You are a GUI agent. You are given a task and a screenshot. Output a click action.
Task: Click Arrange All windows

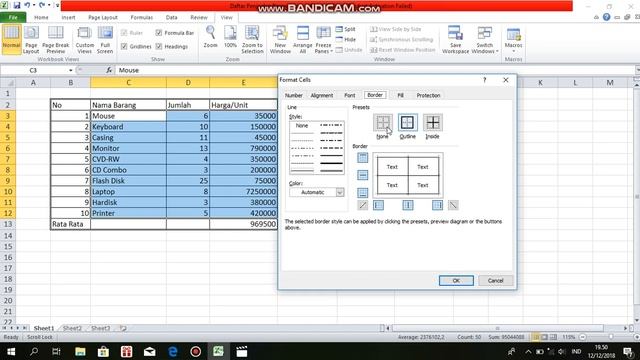pyautogui.click(x=302, y=39)
